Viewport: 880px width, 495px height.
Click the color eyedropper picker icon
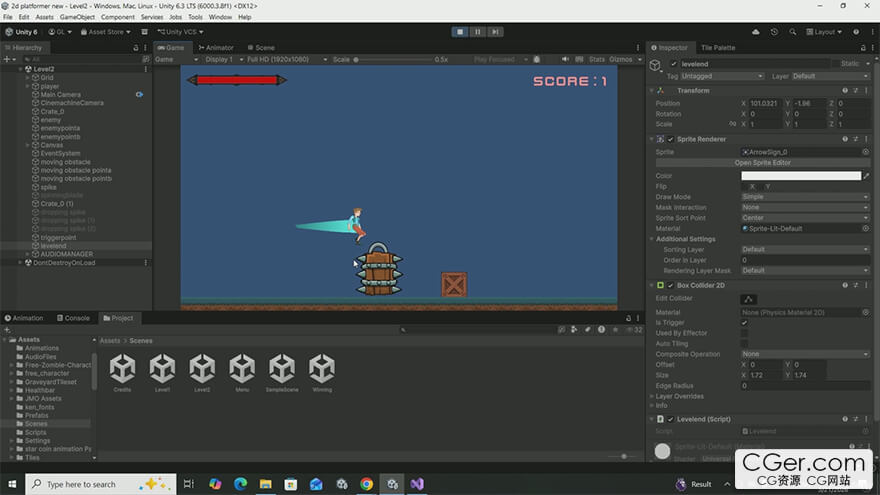[x=866, y=176]
